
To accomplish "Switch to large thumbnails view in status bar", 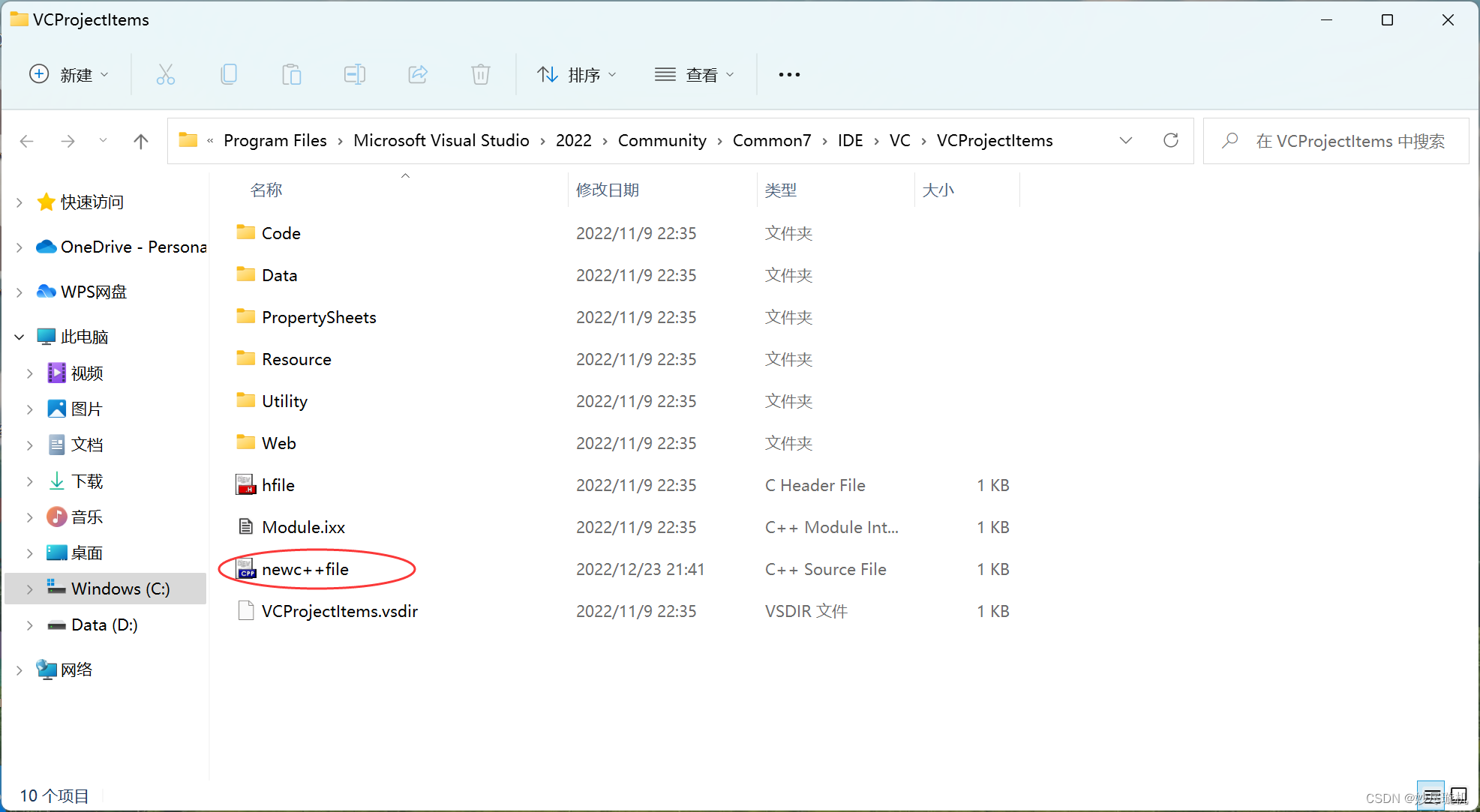I will pos(1459,795).
